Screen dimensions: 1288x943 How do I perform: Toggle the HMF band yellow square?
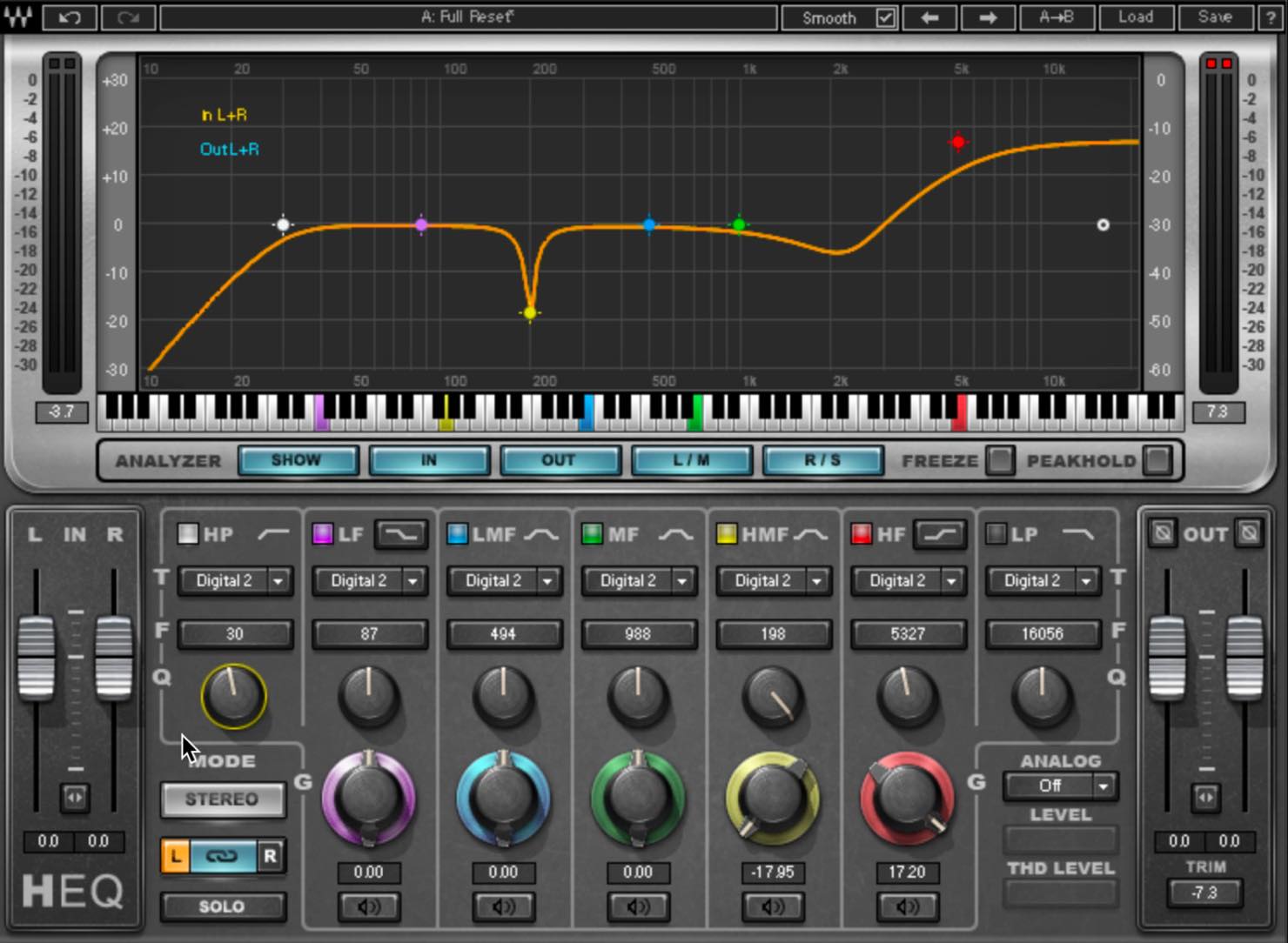[x=727, y=534]
